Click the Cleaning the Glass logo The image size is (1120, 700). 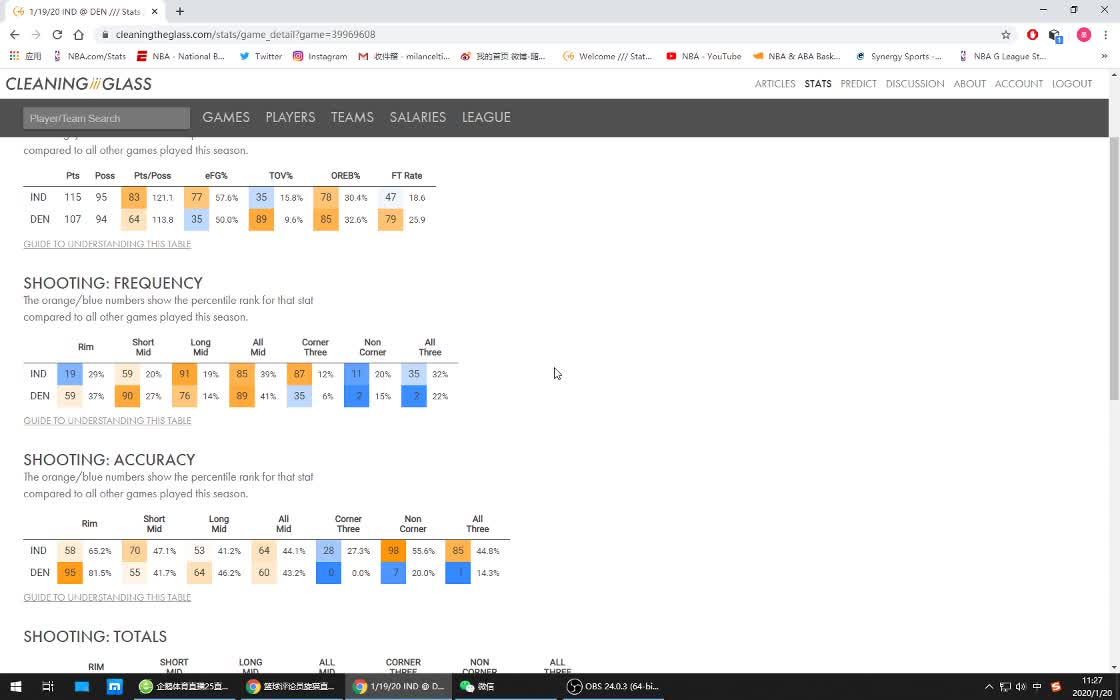[x=79, y=84]
